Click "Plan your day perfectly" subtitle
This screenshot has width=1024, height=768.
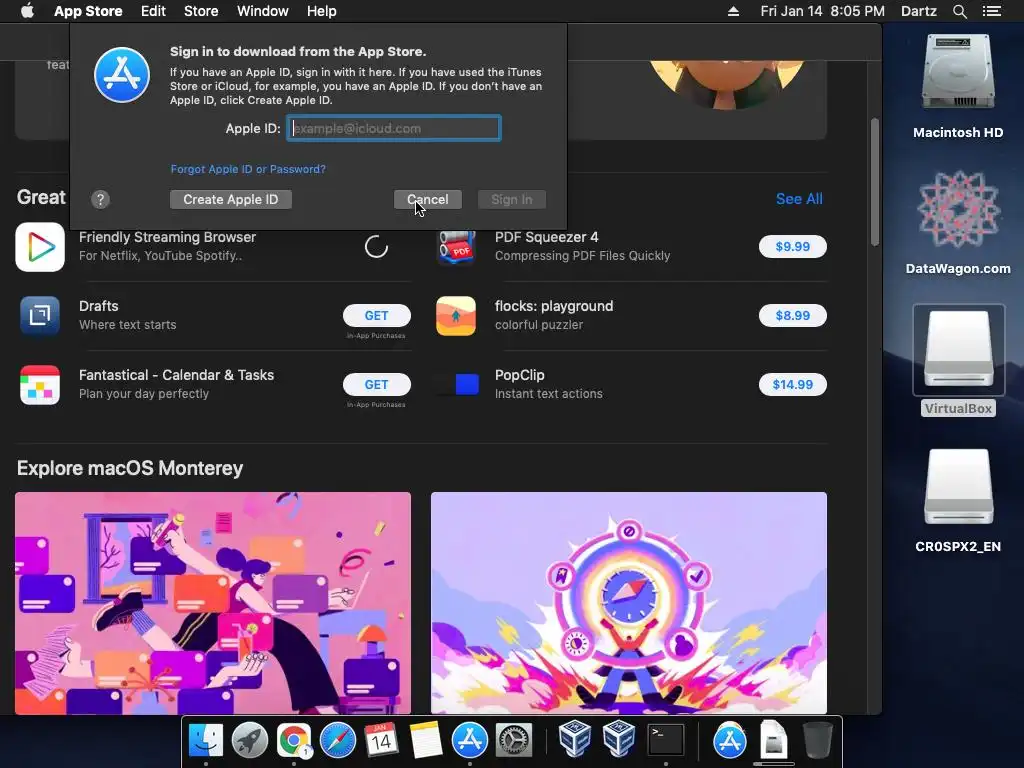144,394
